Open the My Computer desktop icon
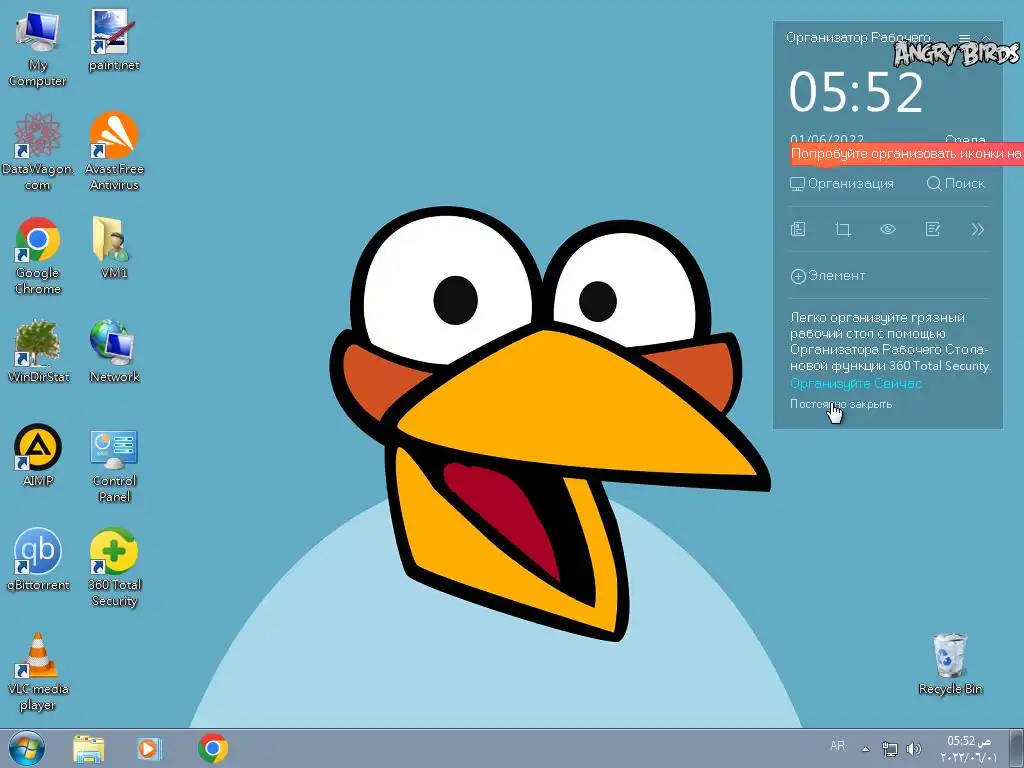The width and height of the screenshot is (1024, 768). tap(38, 49)
